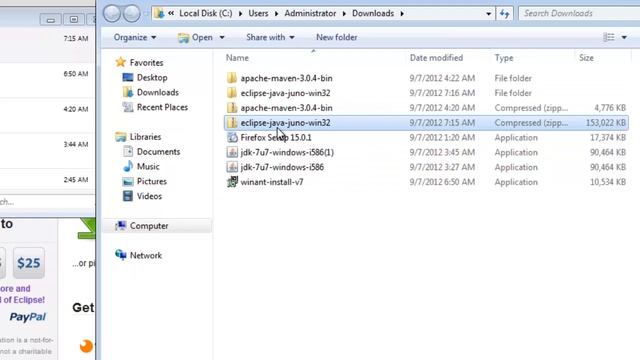Click the Videos library film icon
This screenshot has height=360, width=640.
point(128,196)
